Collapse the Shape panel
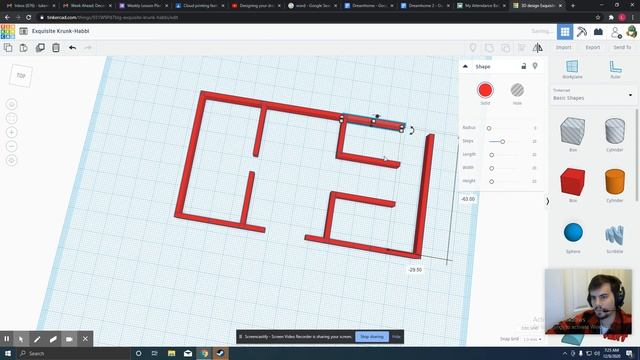640x360 pixels. [465, 67]
